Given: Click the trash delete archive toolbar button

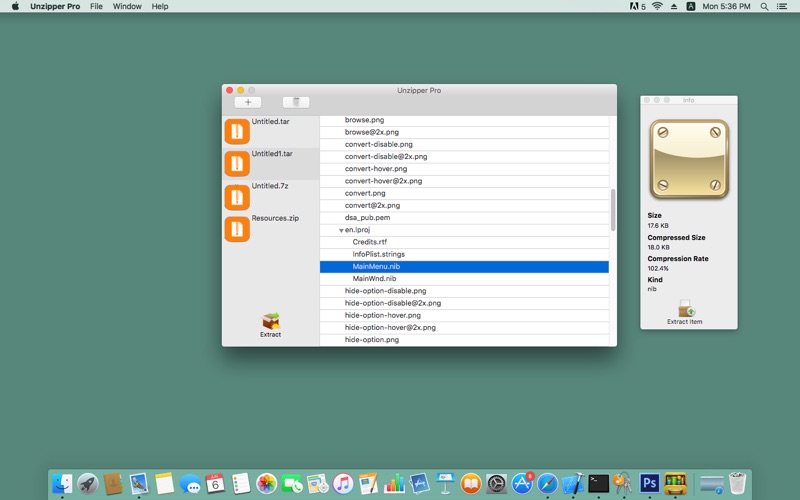Looking at the screenshot, I should point(296,102).
